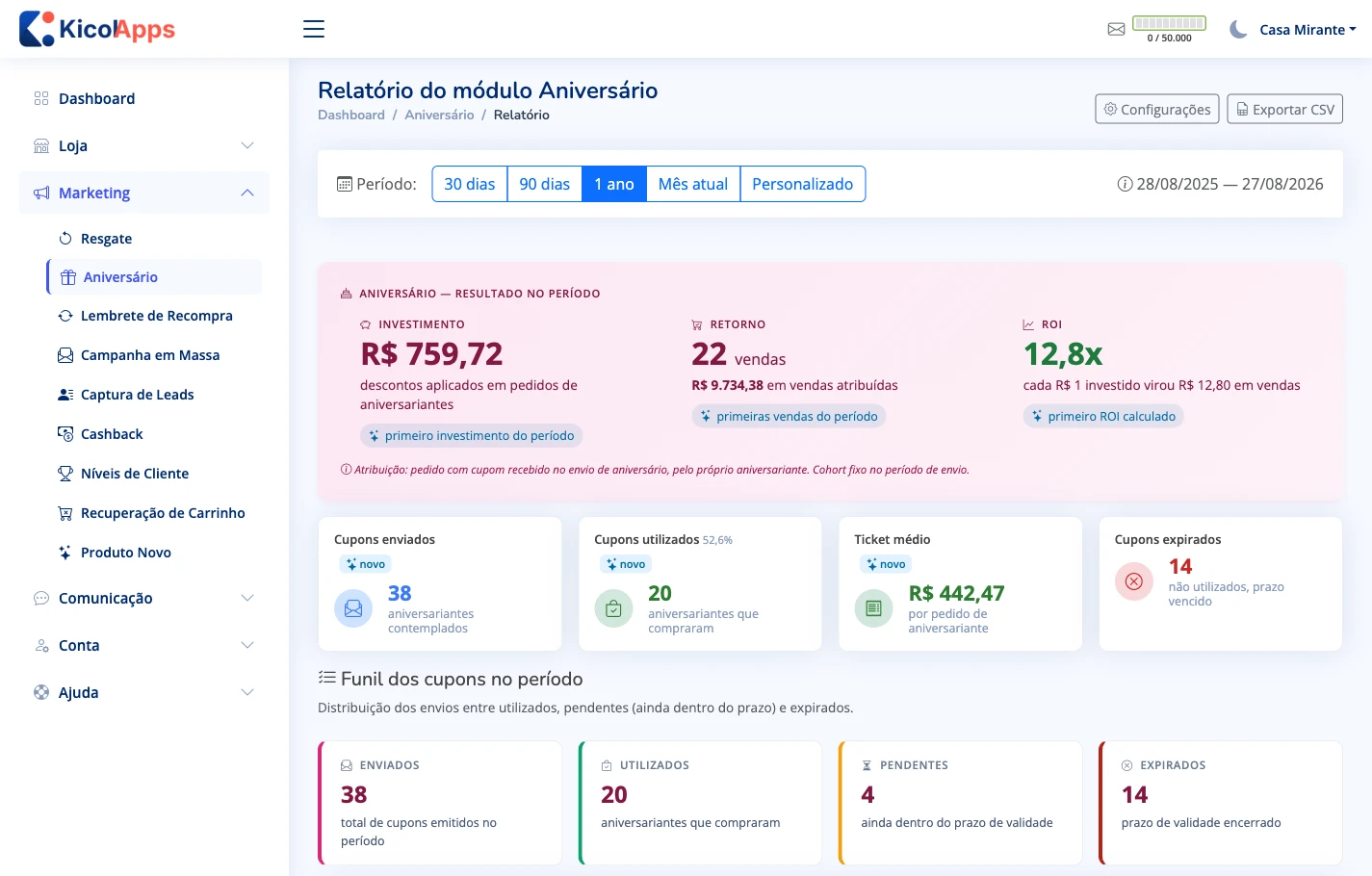The height and width of the screenshot is (876, 1372).
Task: Open the Casa Mirante account dropdown
Action: (x=1307, y=30)
